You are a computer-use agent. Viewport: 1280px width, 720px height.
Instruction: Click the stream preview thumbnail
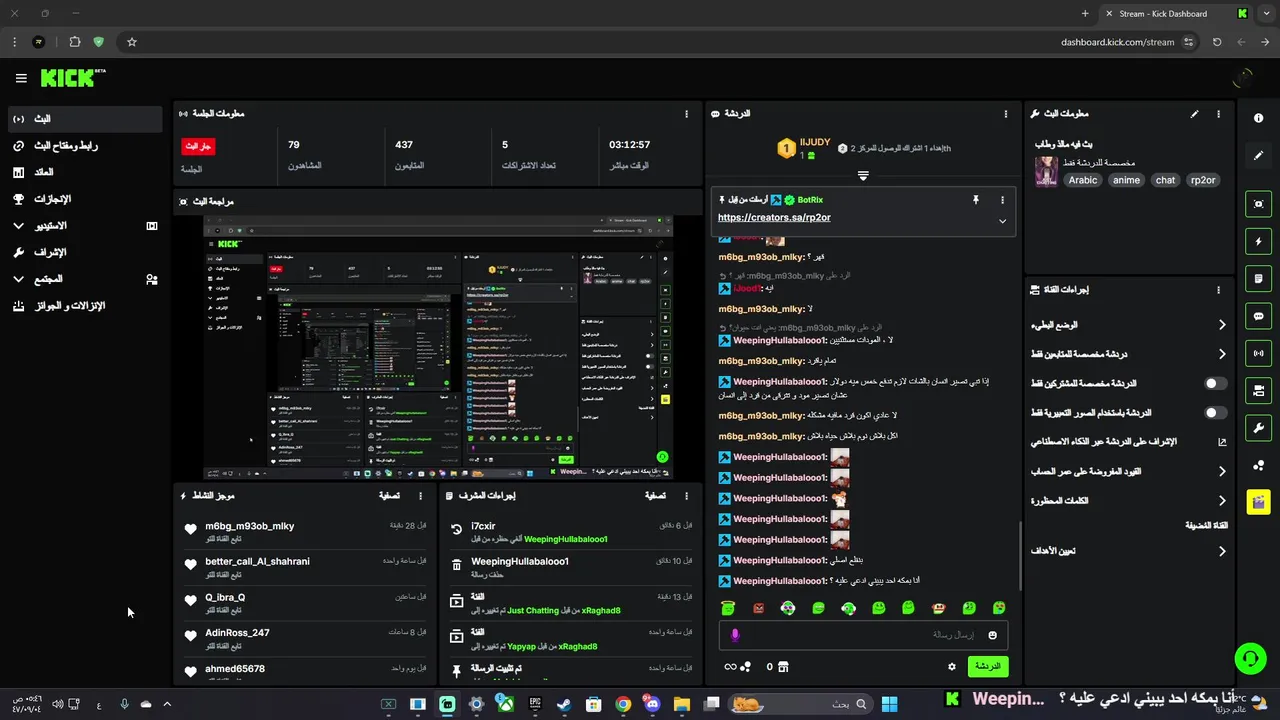438,347
